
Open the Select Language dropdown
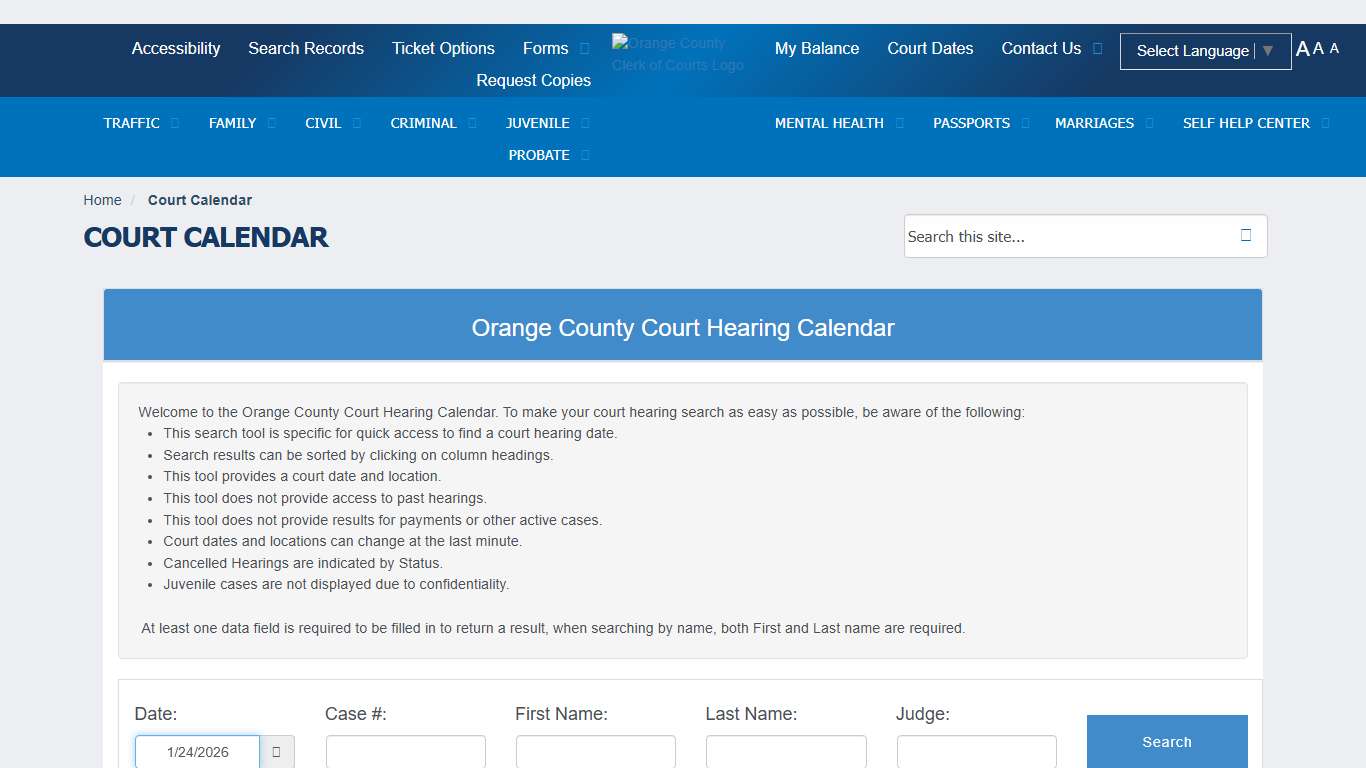(x=1204, y=51)
